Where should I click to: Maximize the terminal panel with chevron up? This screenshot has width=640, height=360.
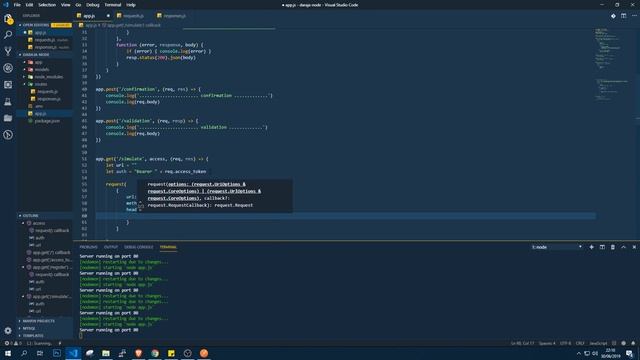623,247
